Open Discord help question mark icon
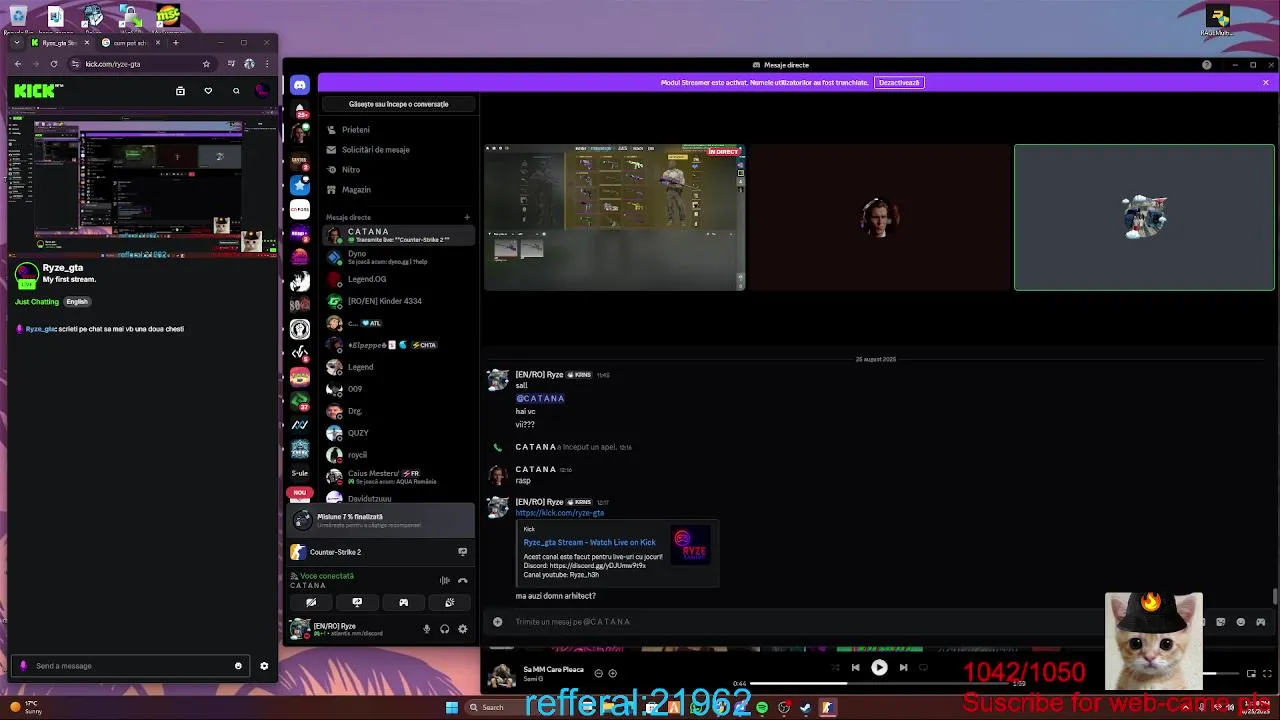The height and width of the screenshot is (720, 1280). (1206, 65)
